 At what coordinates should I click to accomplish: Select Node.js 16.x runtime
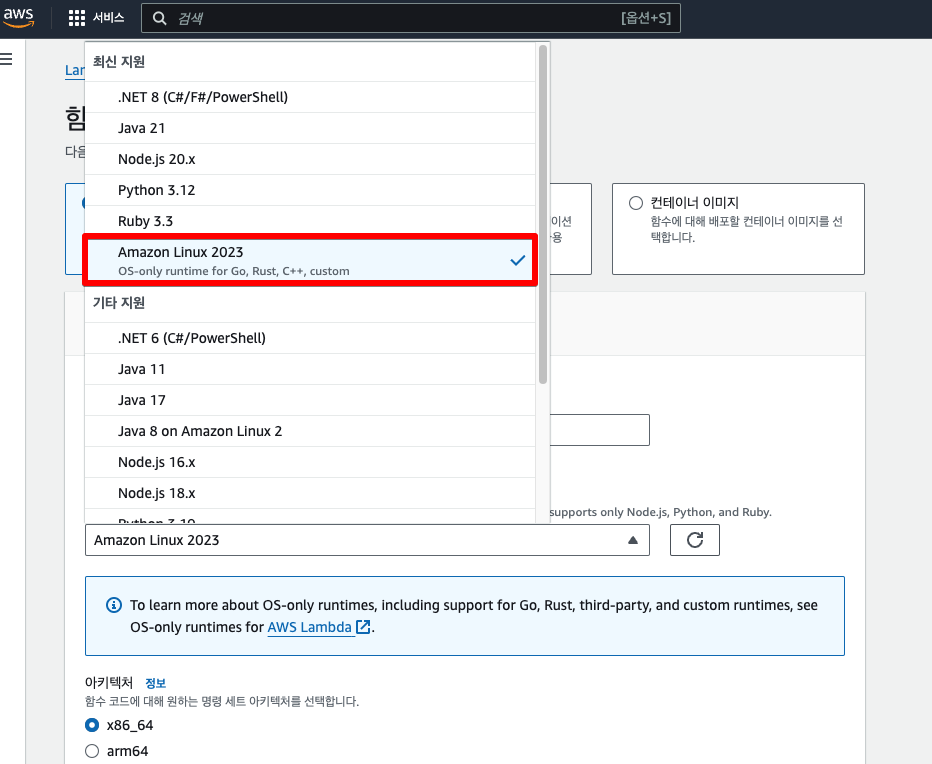310,461
